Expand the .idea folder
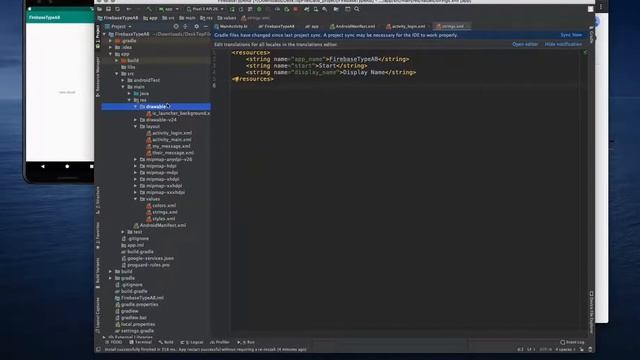 tap(111, 47)
